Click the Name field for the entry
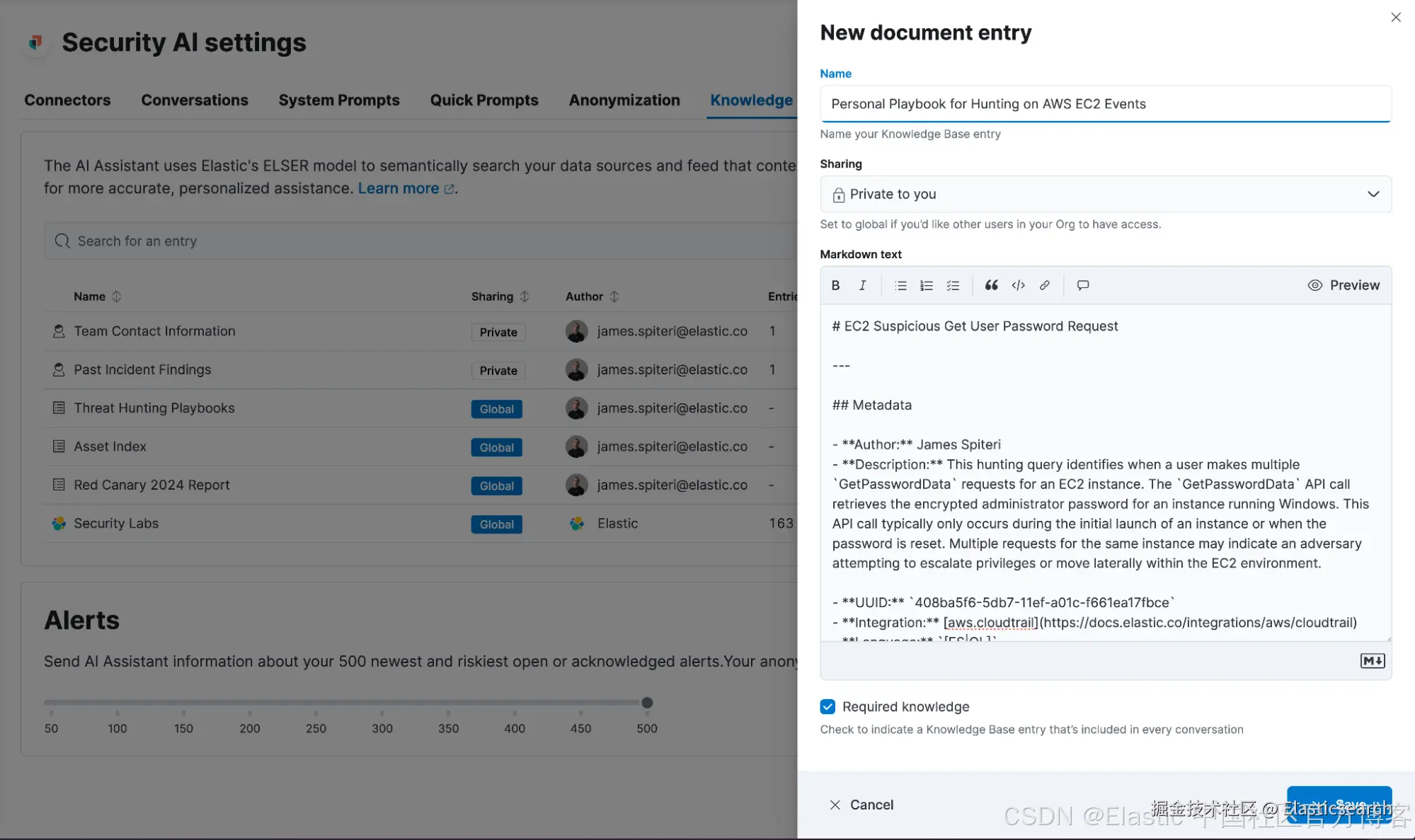This screenshot has height=840, width=1415. click(x=1105, y=104)
